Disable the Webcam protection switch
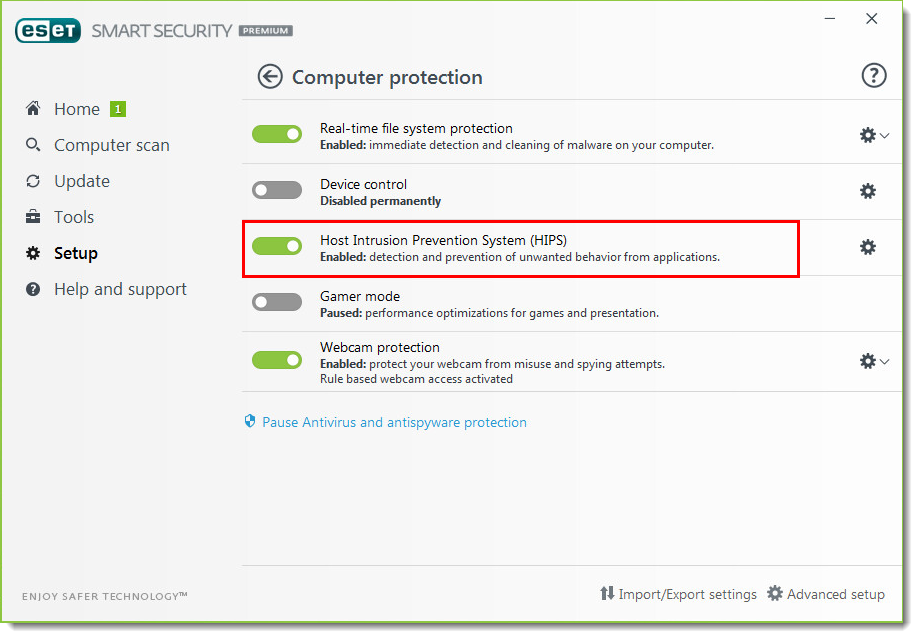 click(277, 360)
